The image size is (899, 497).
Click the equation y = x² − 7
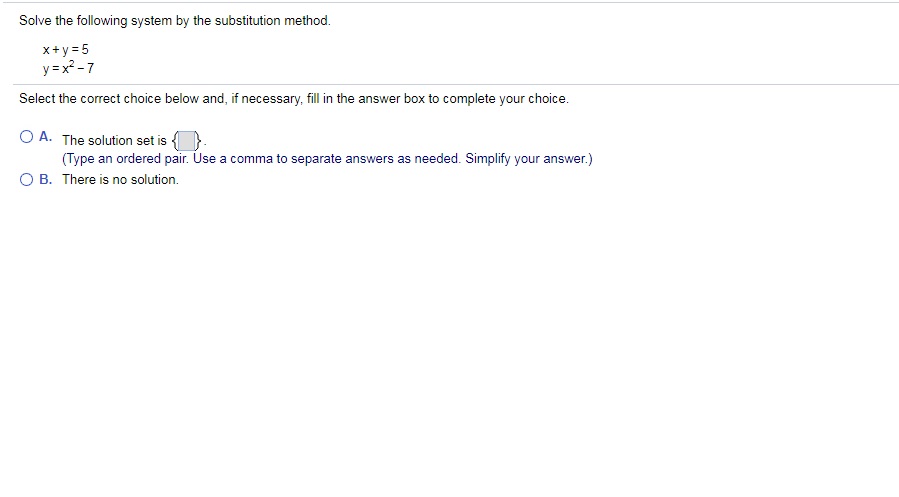pyautogui.click(x=68, y=68)
